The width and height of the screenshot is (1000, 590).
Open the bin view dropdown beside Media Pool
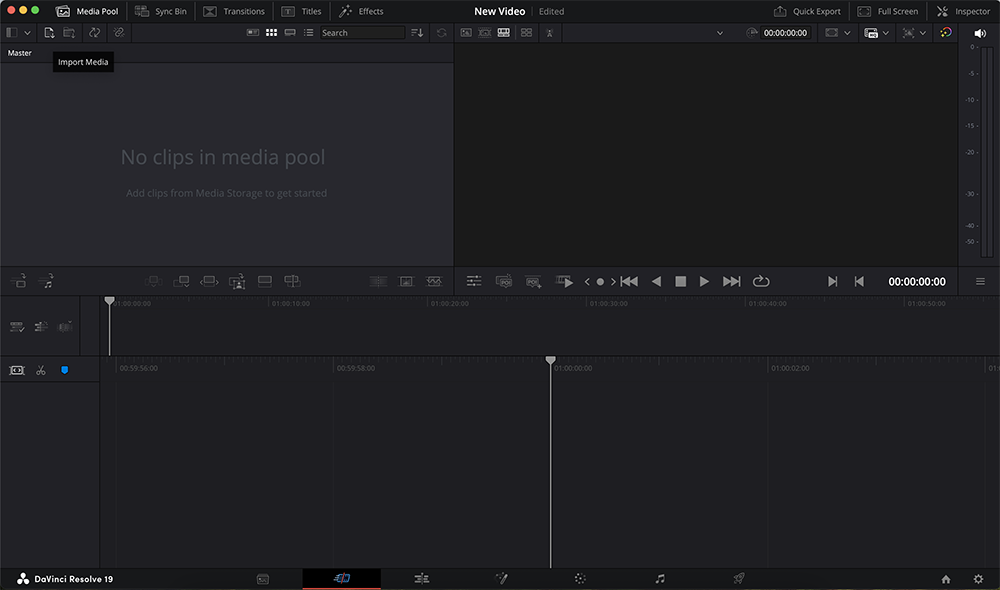tap(25, 32)
